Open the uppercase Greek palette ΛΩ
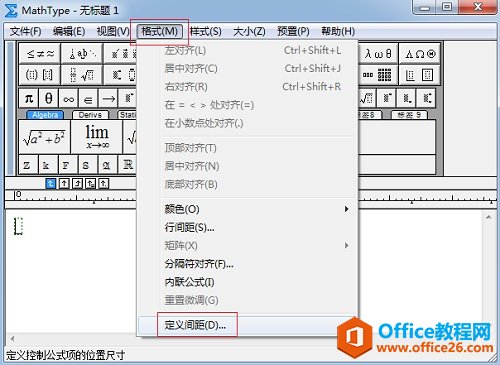500x365 pixels. click(x=420, y=53)
